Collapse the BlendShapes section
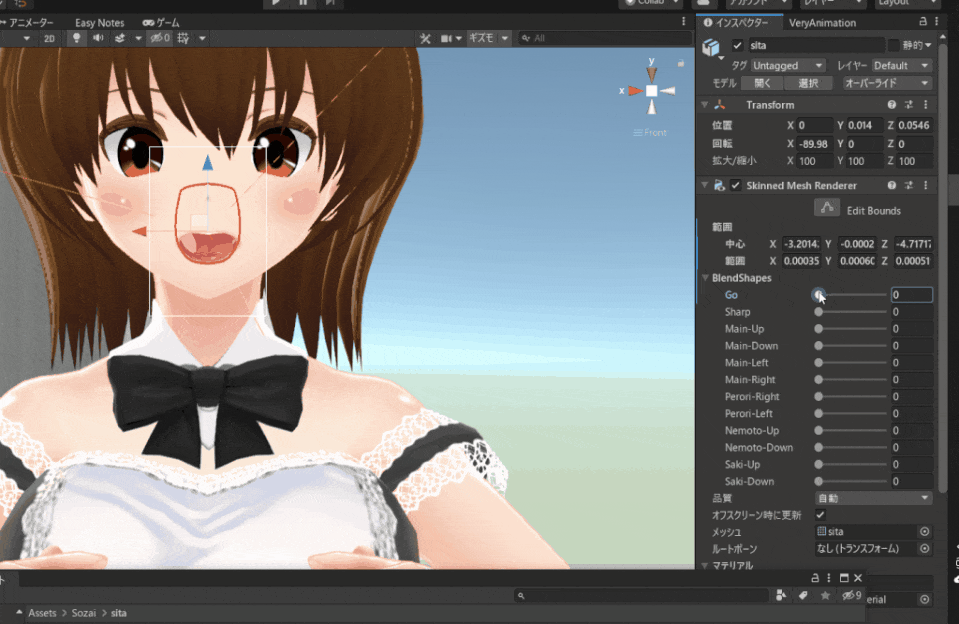This screenshot has width=959, height=624. pos(705,278)
